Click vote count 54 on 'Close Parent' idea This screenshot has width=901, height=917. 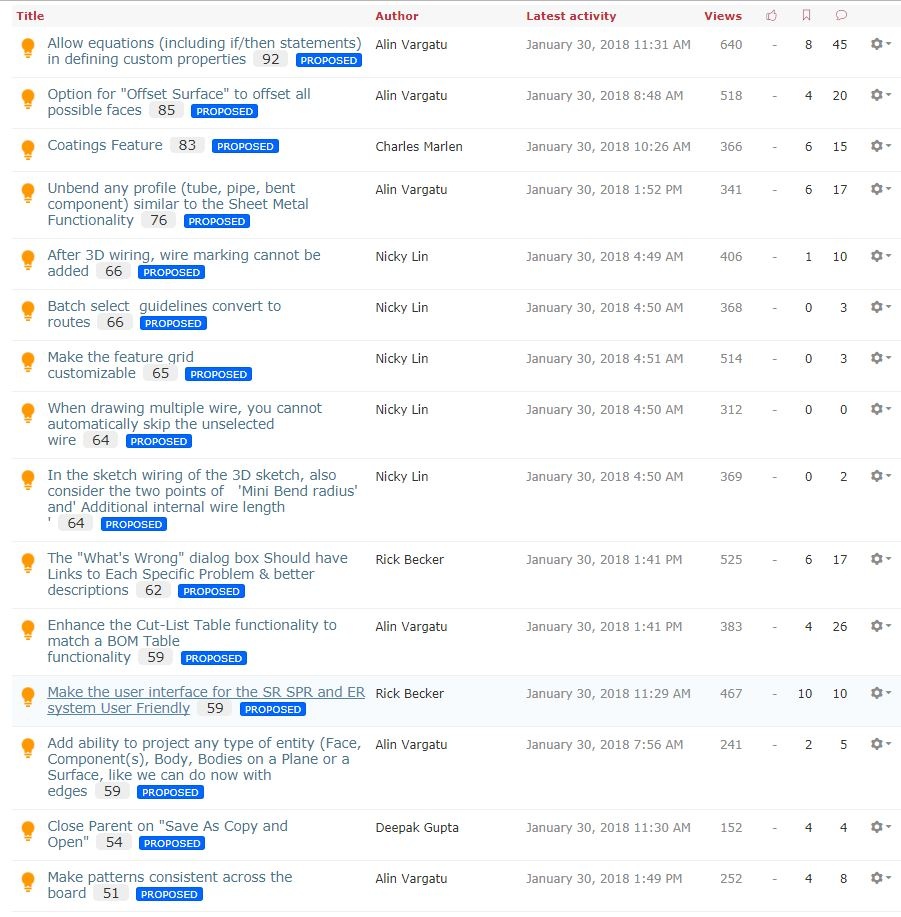point(114,842)
